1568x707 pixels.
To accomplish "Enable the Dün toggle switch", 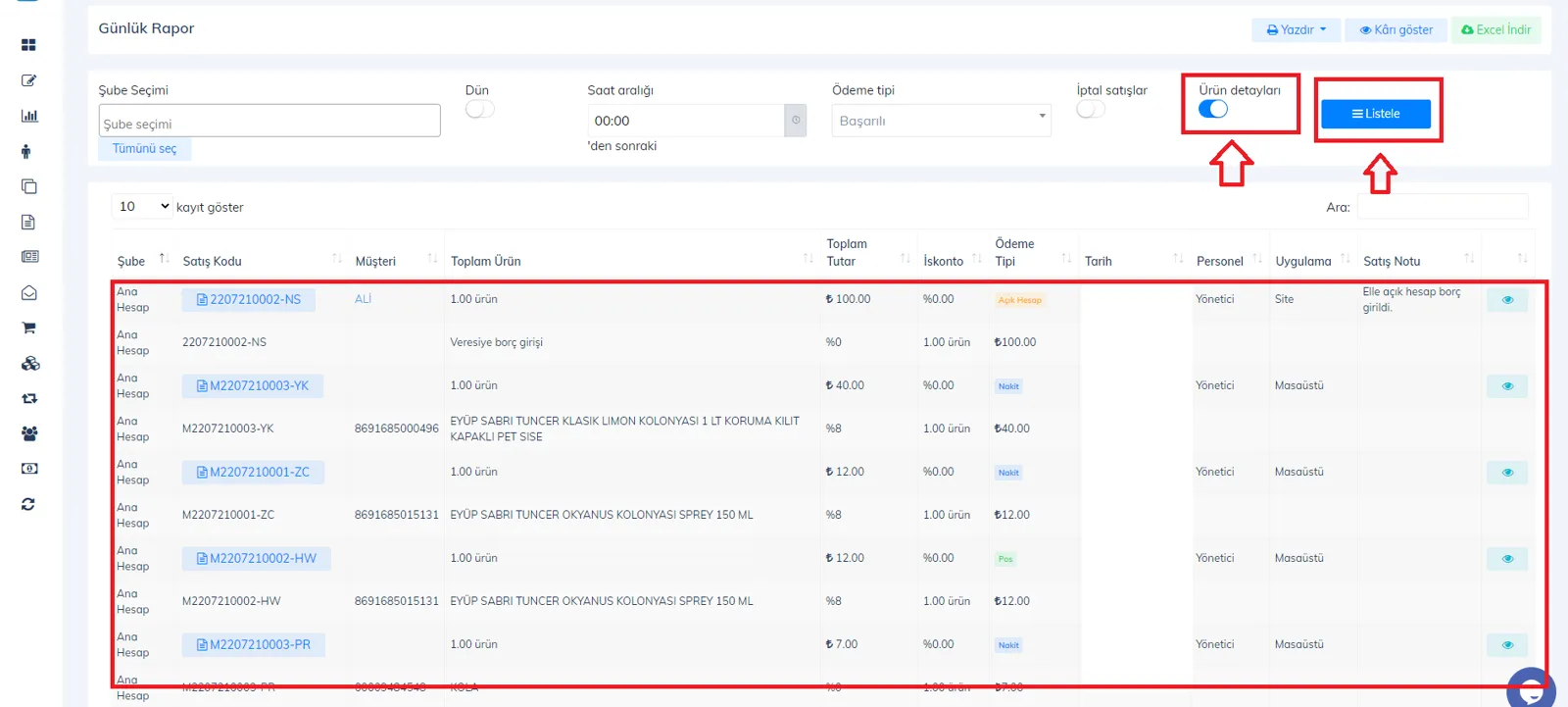I will pos(480,109).
